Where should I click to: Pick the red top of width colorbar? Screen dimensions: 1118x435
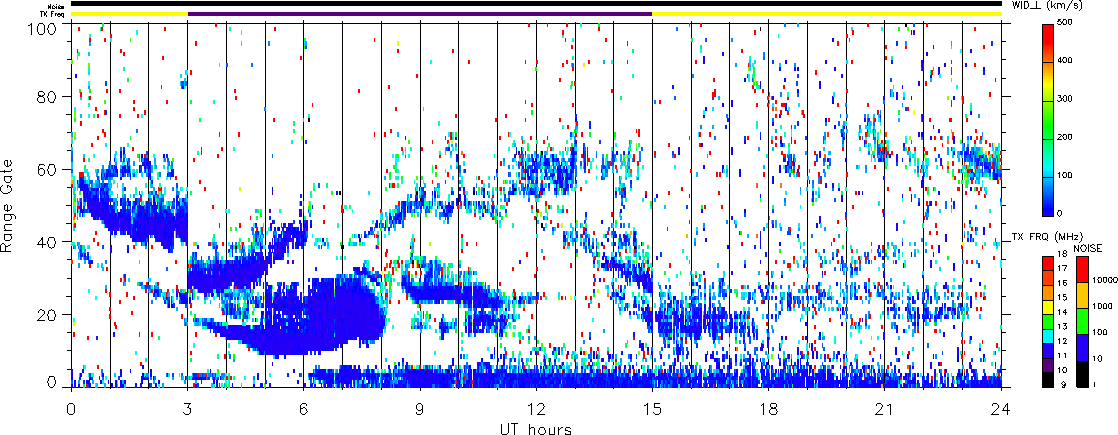tap(1047, 32)
